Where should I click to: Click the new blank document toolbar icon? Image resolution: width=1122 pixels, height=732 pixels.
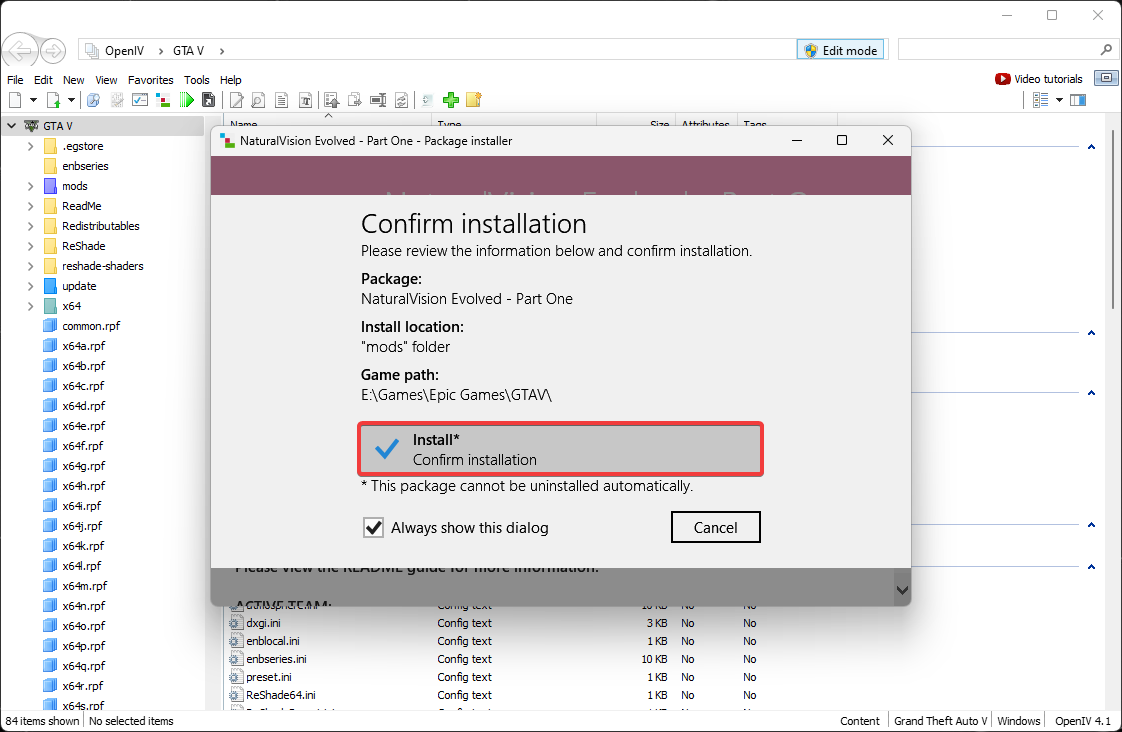coord(15,100)
